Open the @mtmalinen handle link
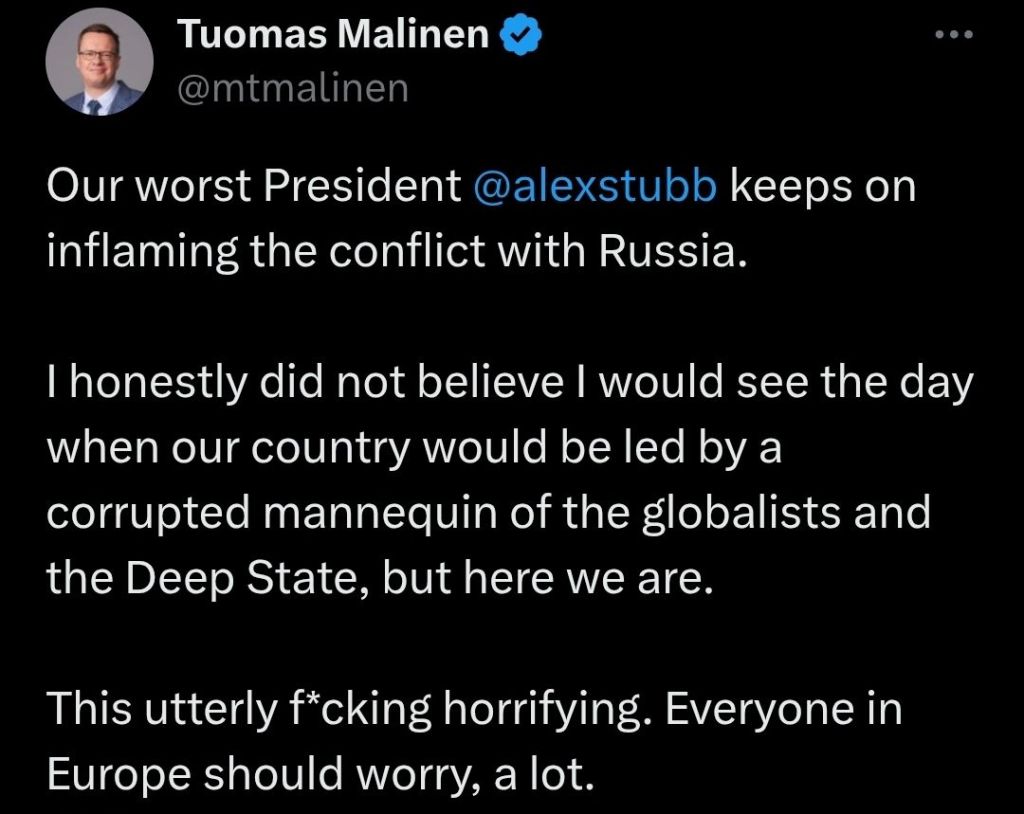Screen dimensions: 1024x814 pos(293,88)
